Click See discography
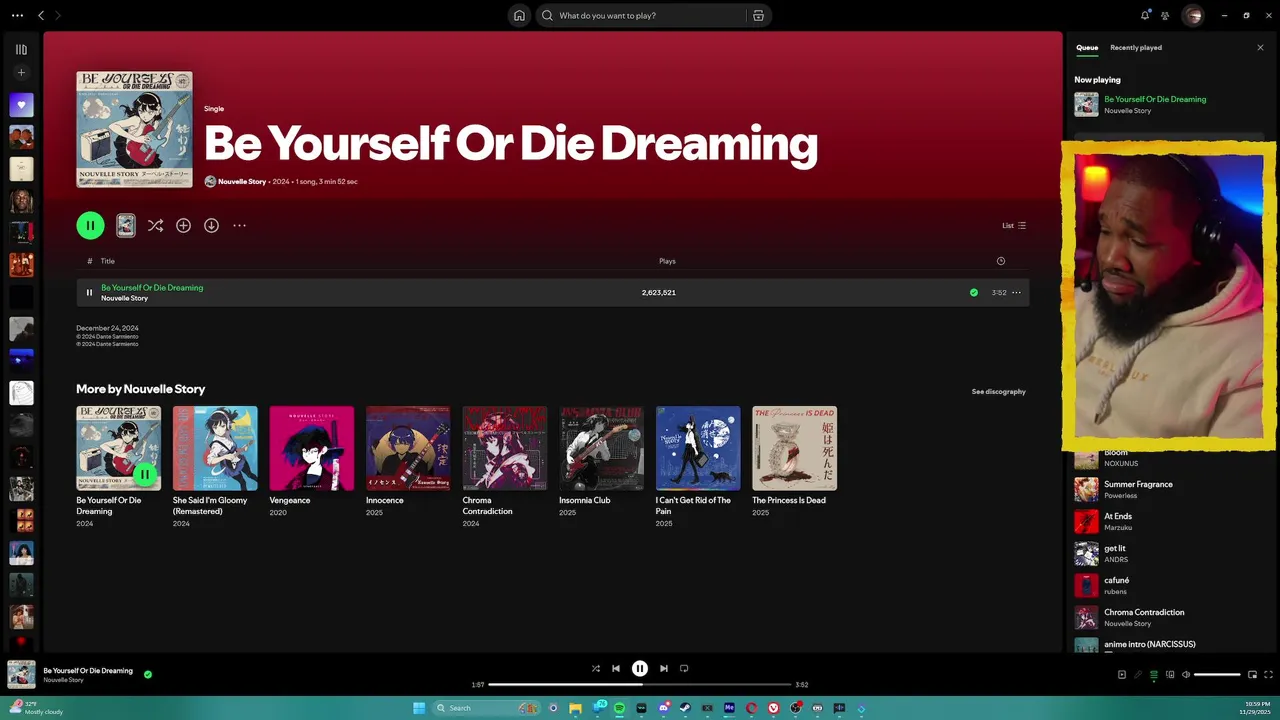The width and height of the screenshot is (1280, 720). pos(998,391)
